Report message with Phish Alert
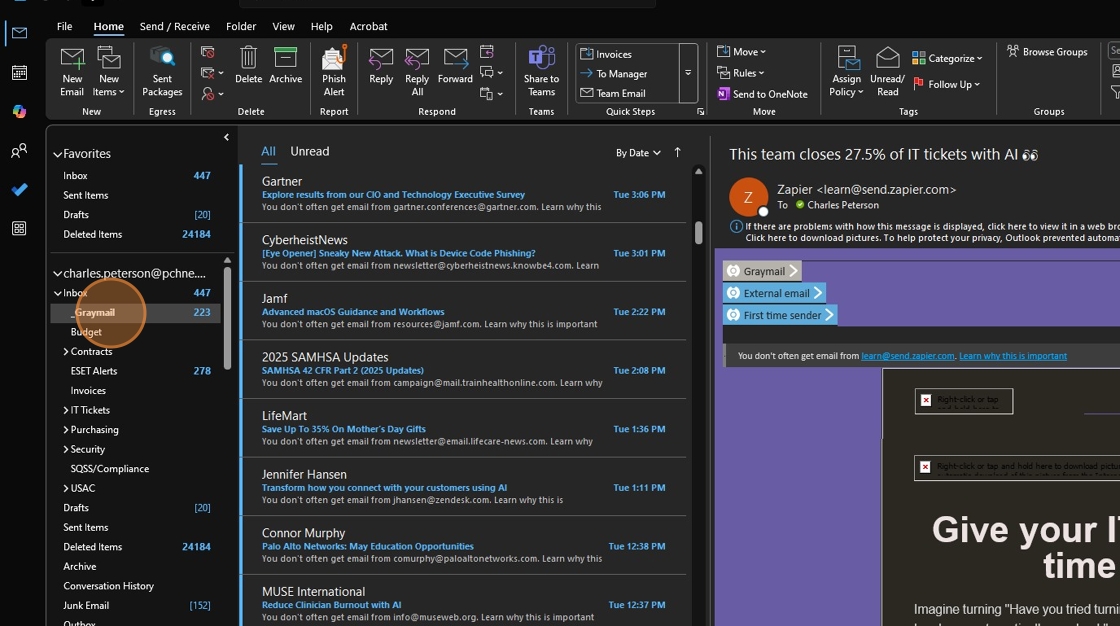The height and width of the screenshot is (626, 1120). click(x=334, y=71)
